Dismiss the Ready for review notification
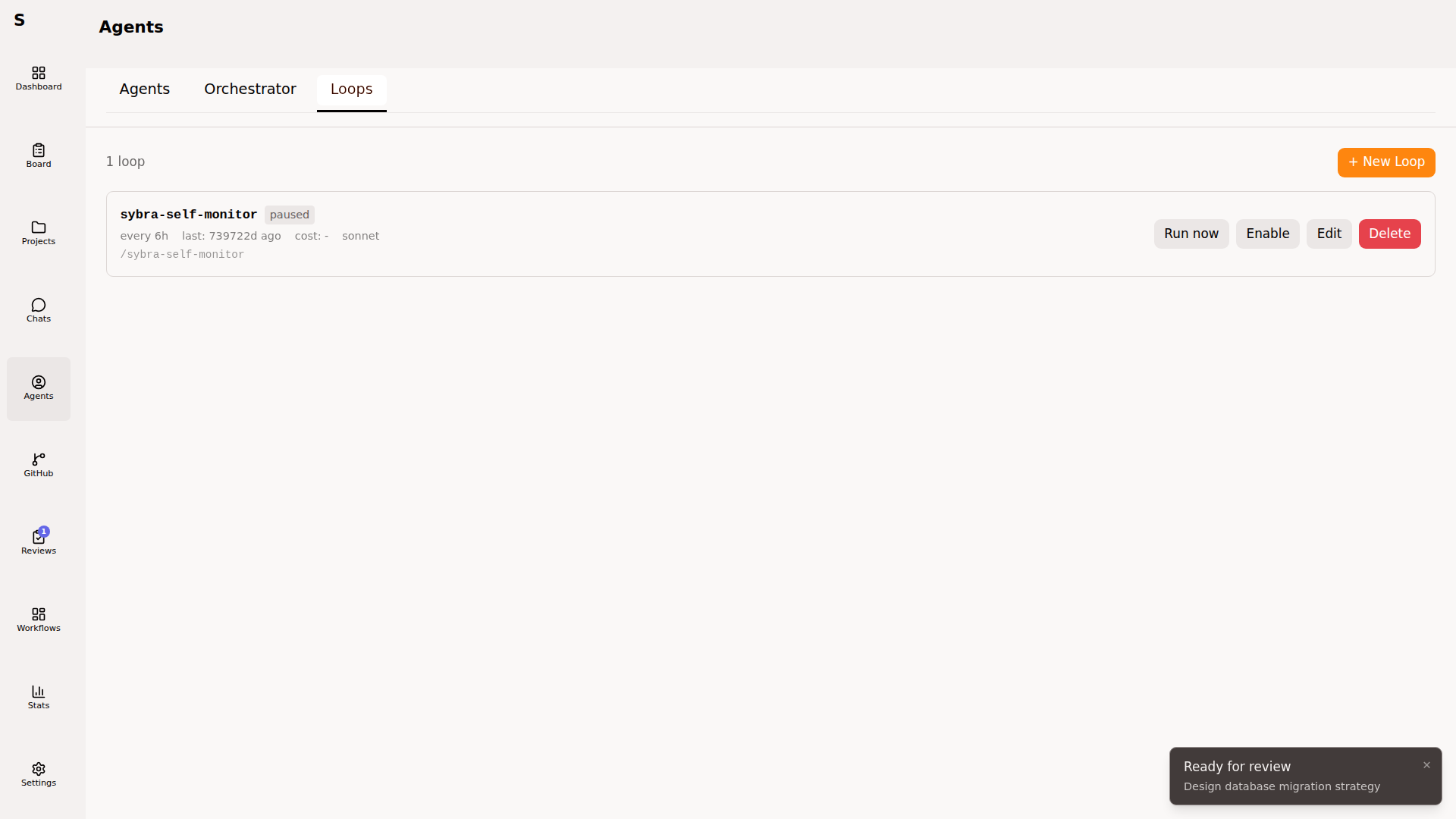The height and width of the screenshot is (819, 1456). tap(1426, 765)
